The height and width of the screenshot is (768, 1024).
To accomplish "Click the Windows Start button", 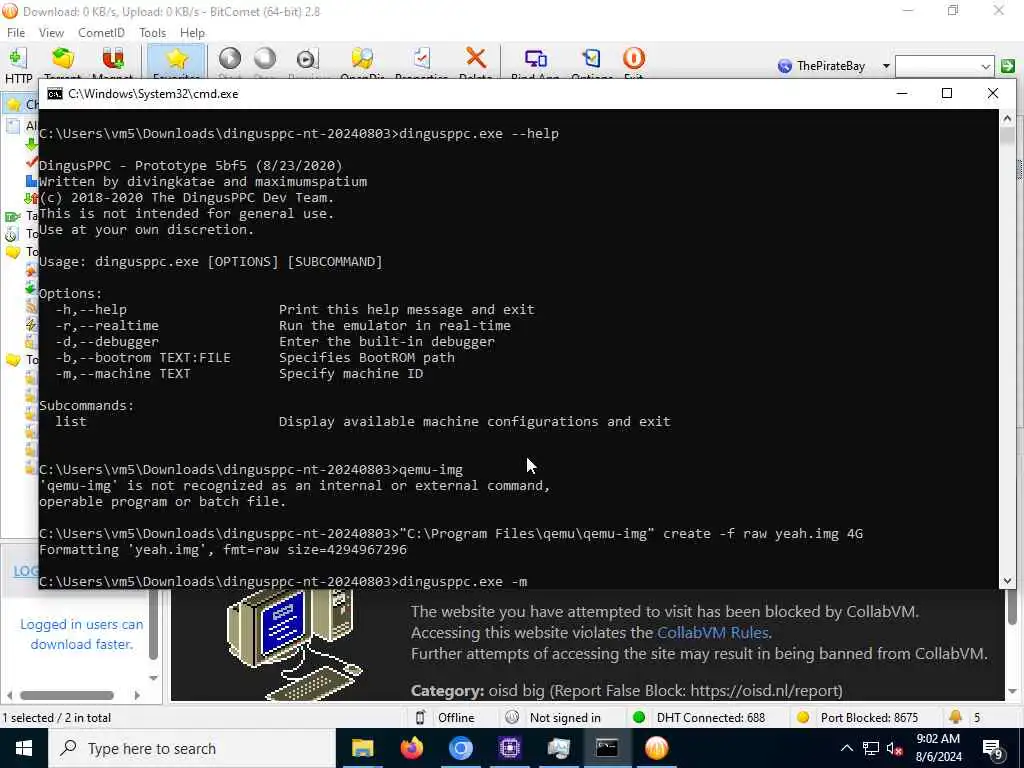I will (24, 748).
